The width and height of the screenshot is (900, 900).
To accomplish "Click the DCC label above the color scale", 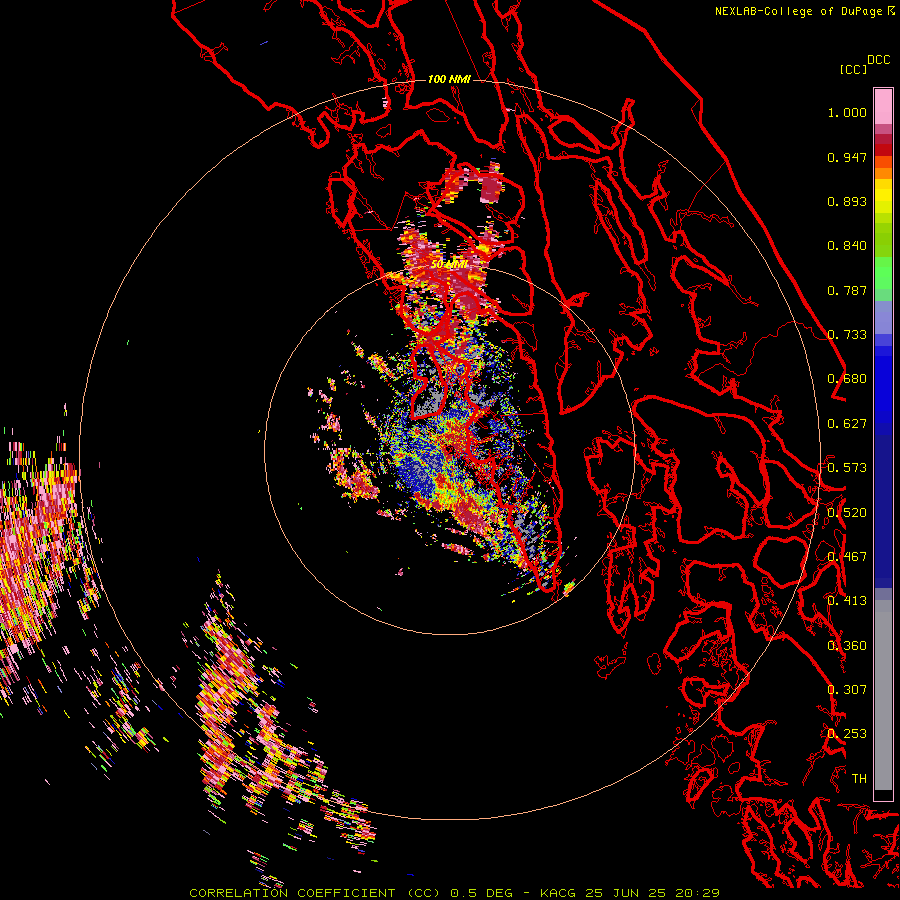I will tap(879, 60).
